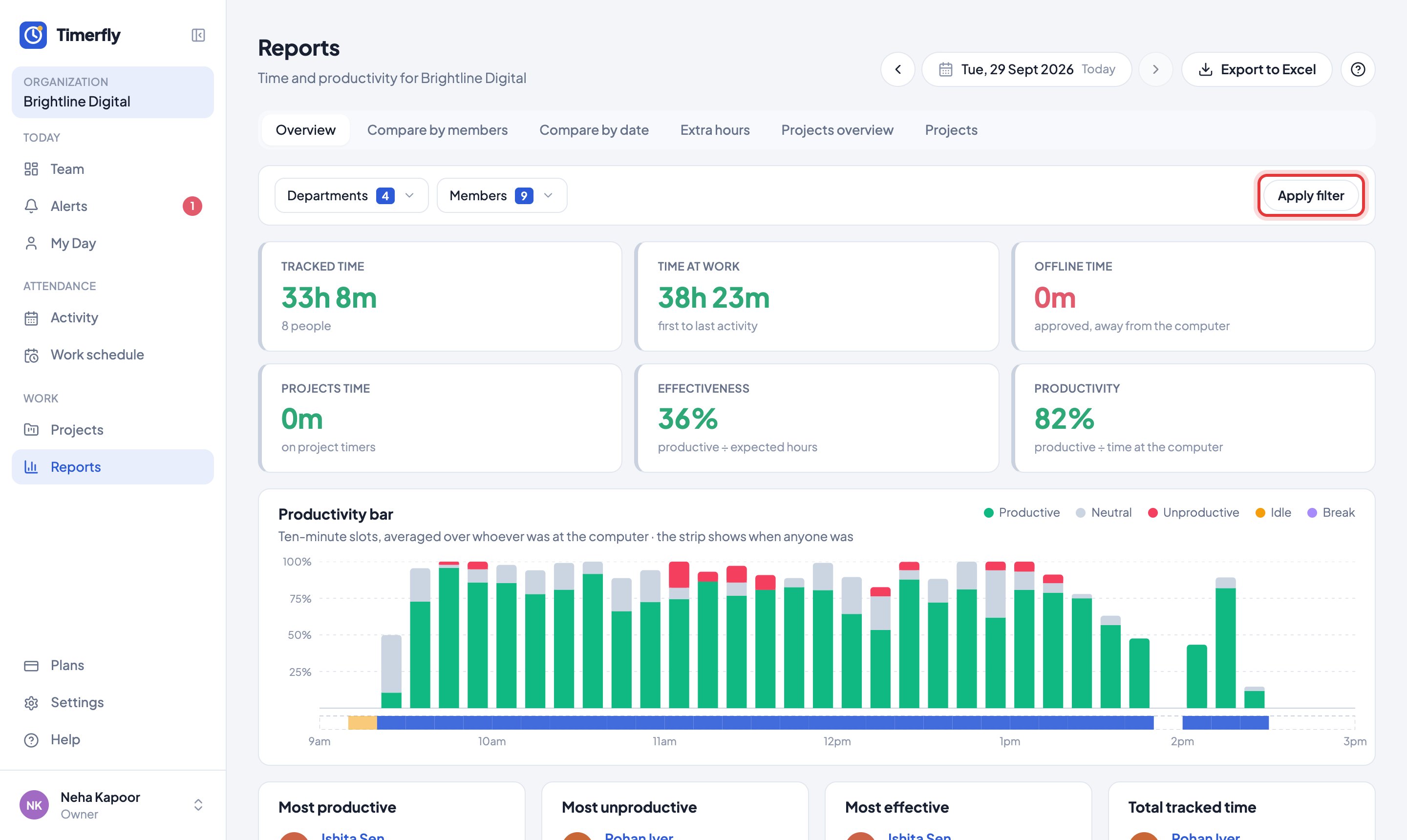Open the Projects tab in Reports
The height and width of the screenshot is (840, 1407).
(951, 130)
